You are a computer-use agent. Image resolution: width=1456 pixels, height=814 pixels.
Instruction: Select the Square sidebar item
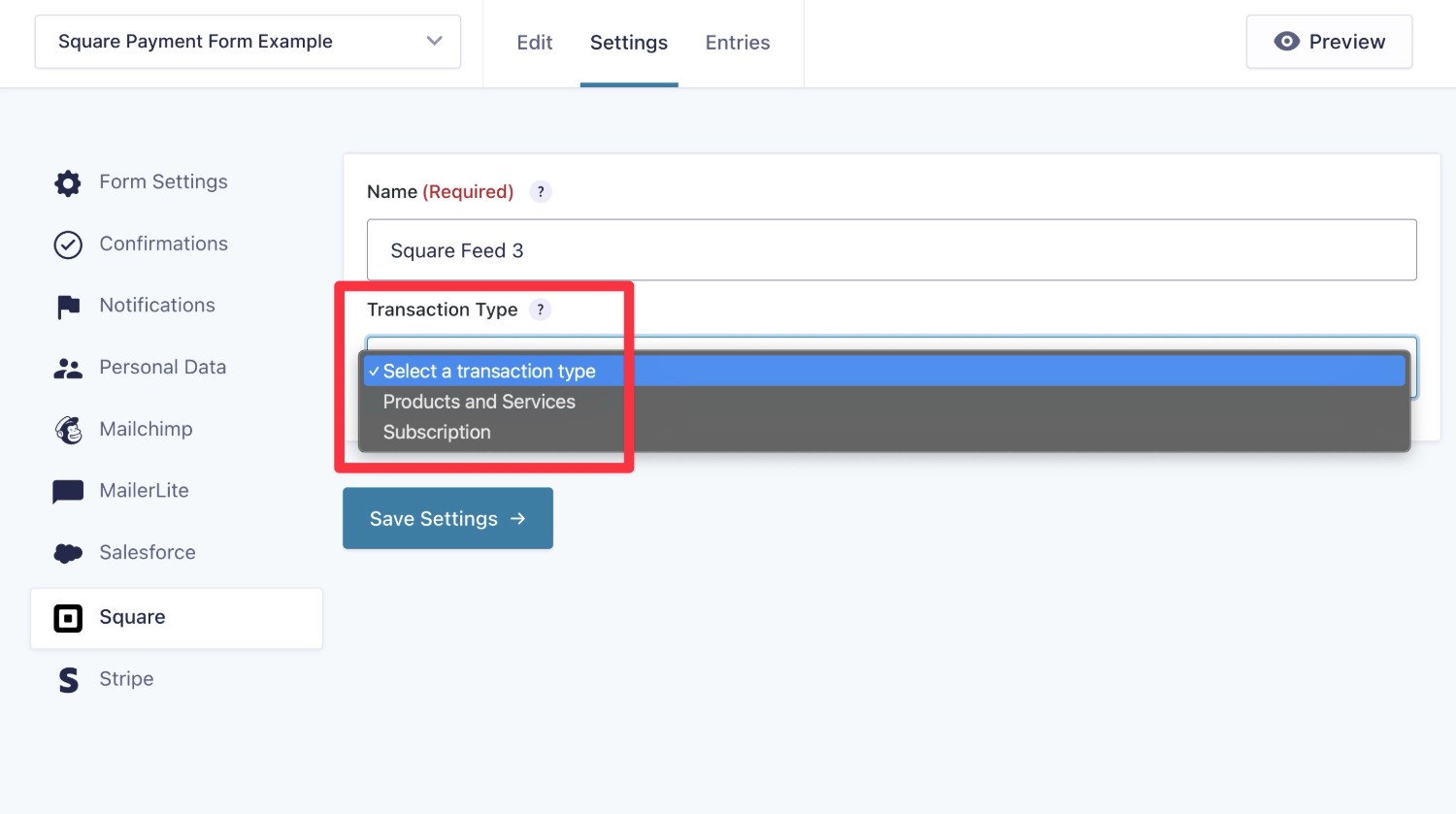(177, 618)
